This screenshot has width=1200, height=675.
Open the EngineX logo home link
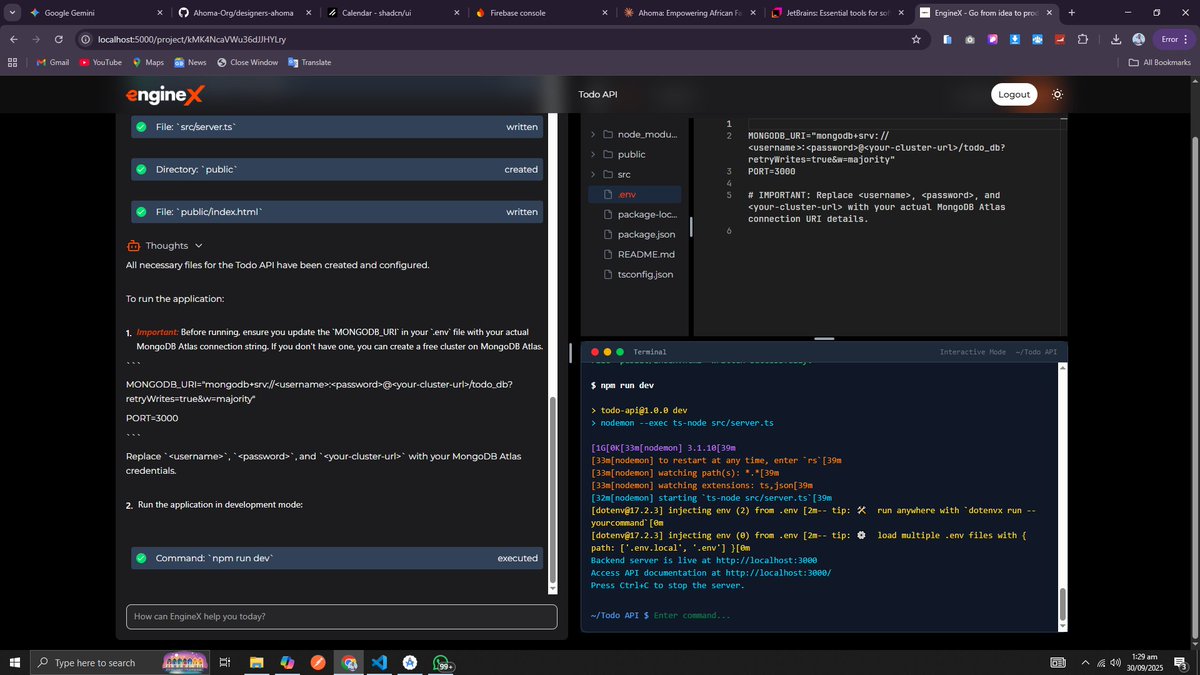[165, 94]
